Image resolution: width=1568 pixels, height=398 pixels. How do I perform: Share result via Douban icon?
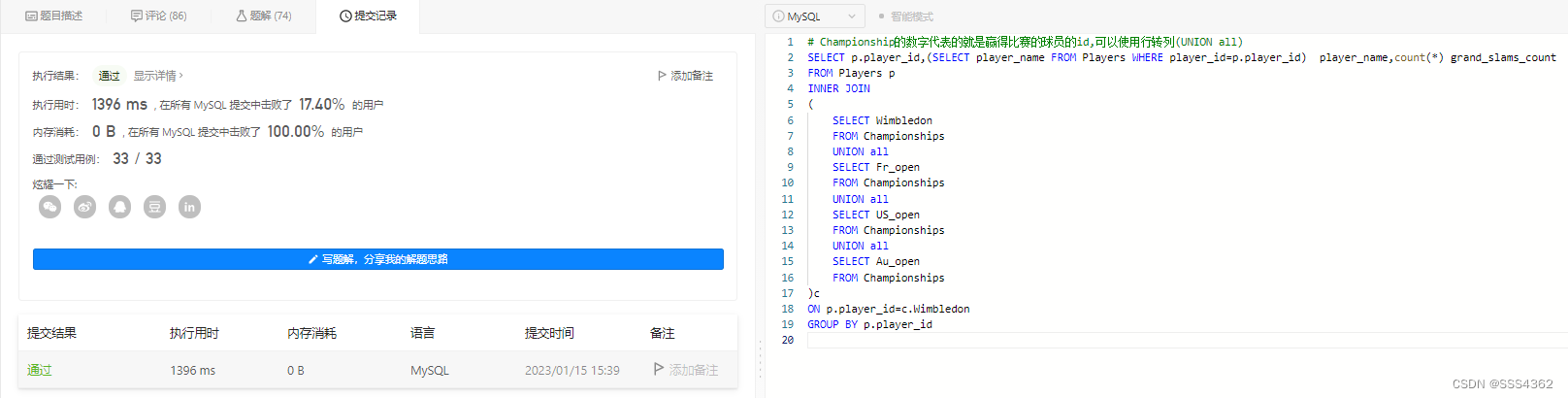pos(155,207)
